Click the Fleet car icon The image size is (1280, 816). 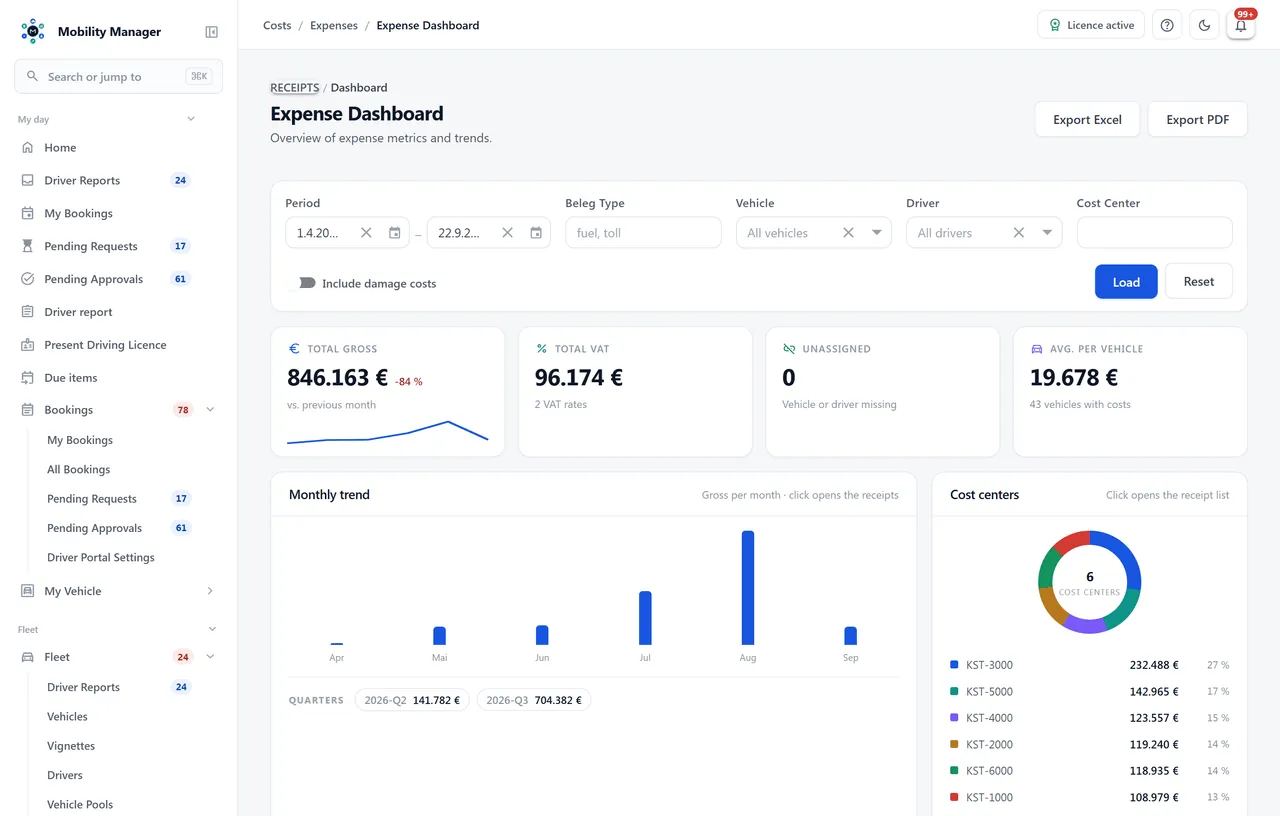coord(27,657)
